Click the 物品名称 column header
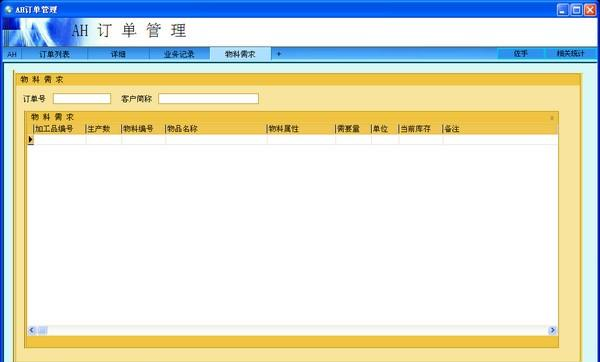 [216, 129]
